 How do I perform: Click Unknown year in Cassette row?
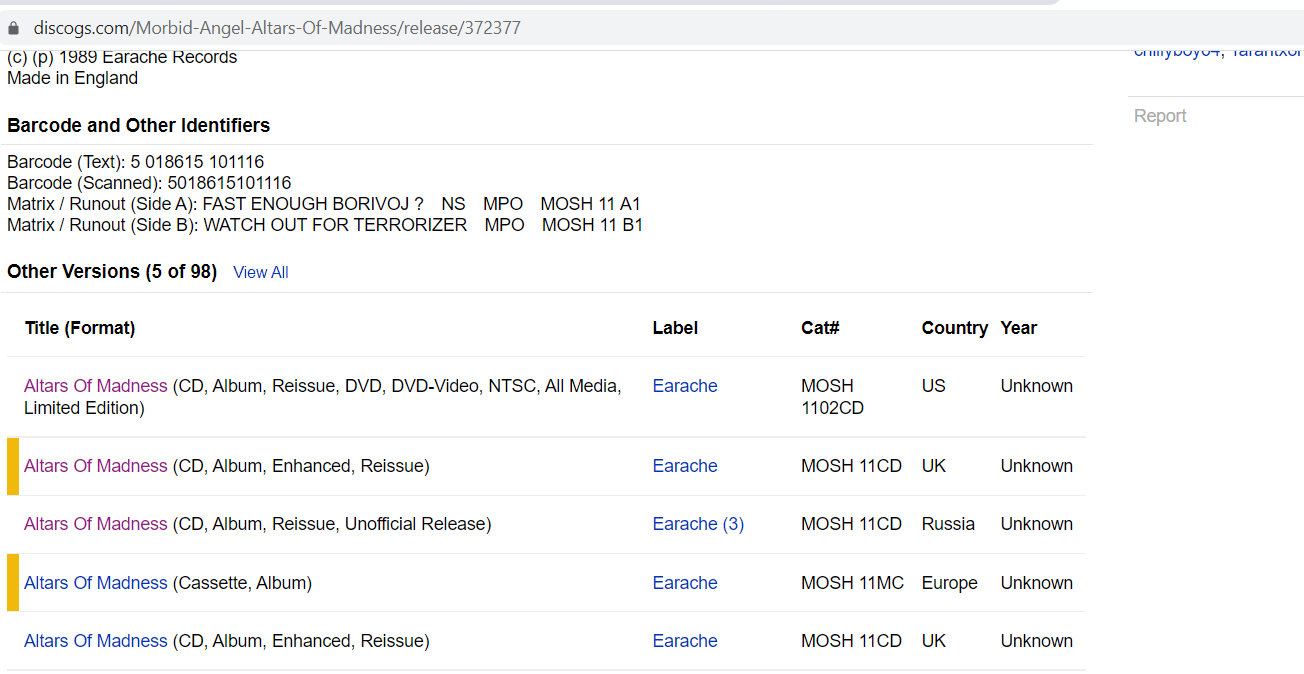1037,583
